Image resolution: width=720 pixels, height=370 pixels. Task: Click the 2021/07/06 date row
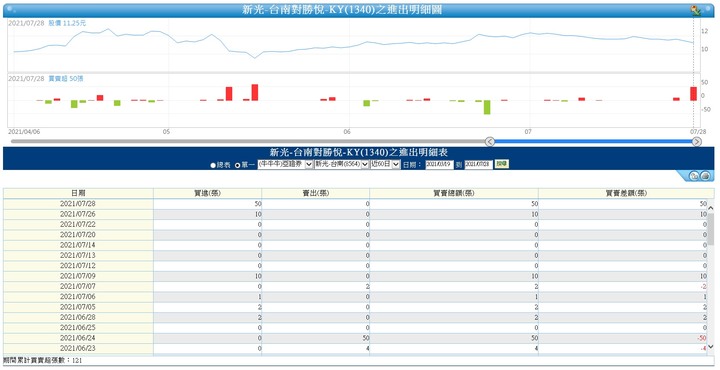tap(78, 297)
